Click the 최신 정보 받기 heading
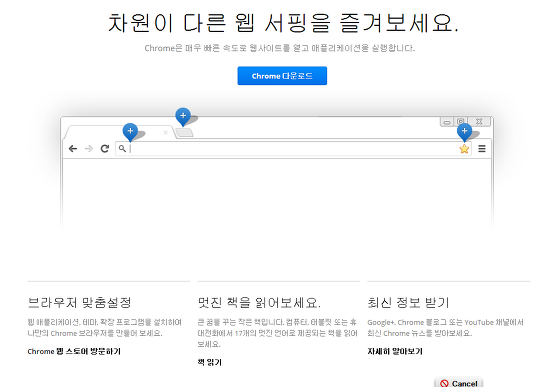This screenshot has height=387, width=540. 408,303
